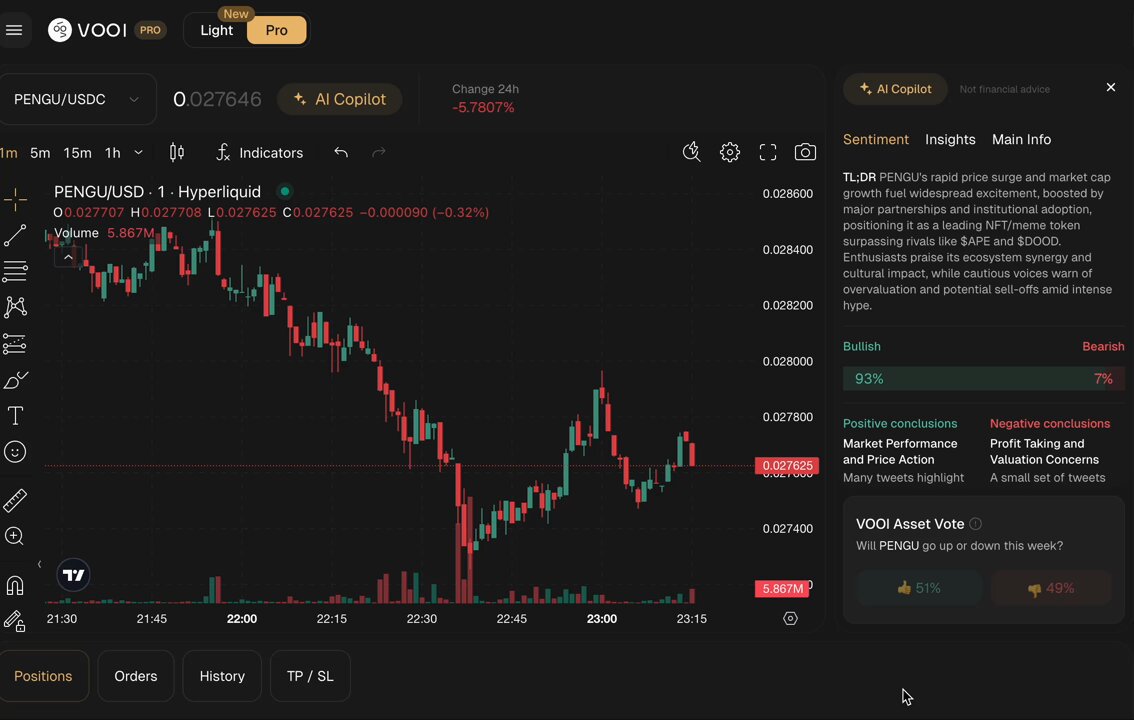Click the VOOI logo
Viewport: 1134px width, 720px height.
pos(88,30)
